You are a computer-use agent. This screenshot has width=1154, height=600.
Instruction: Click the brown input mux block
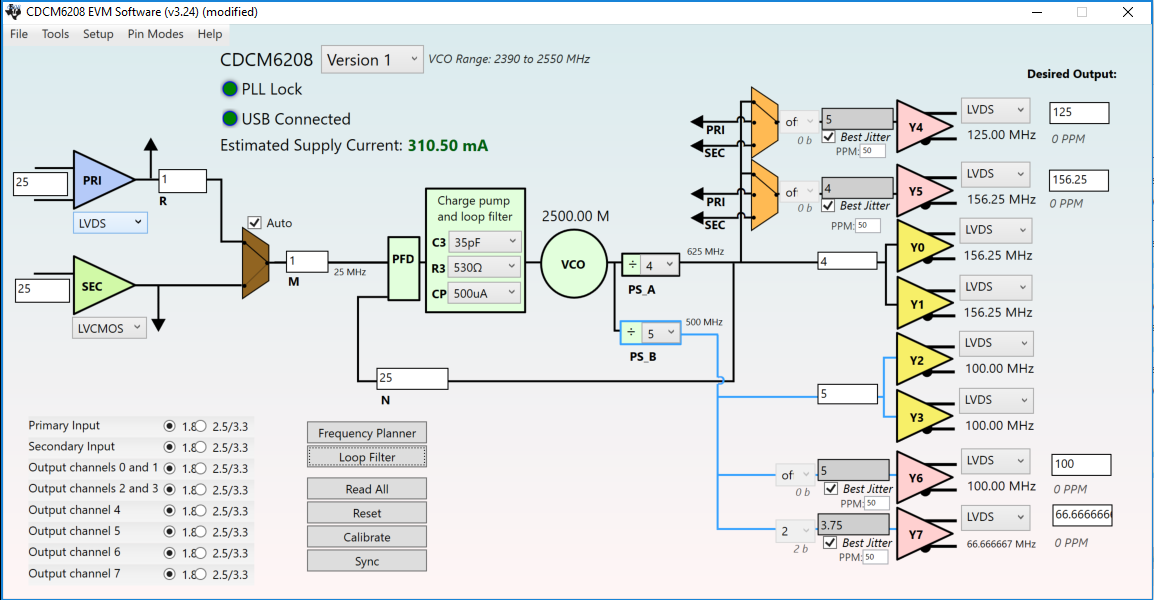tap(255, 263)
